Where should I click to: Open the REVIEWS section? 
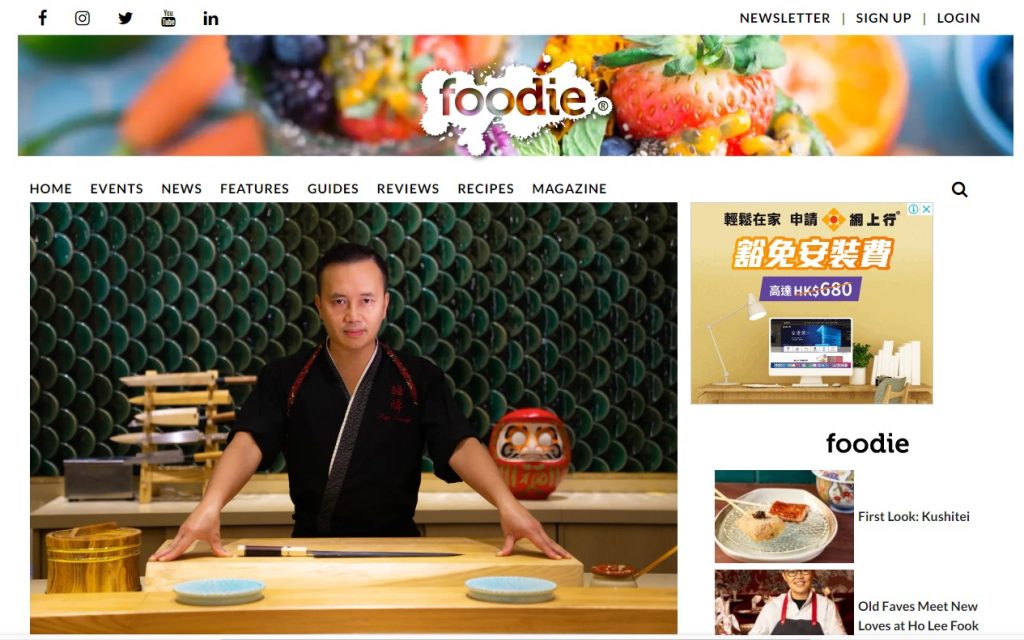[x=408, y=189]
